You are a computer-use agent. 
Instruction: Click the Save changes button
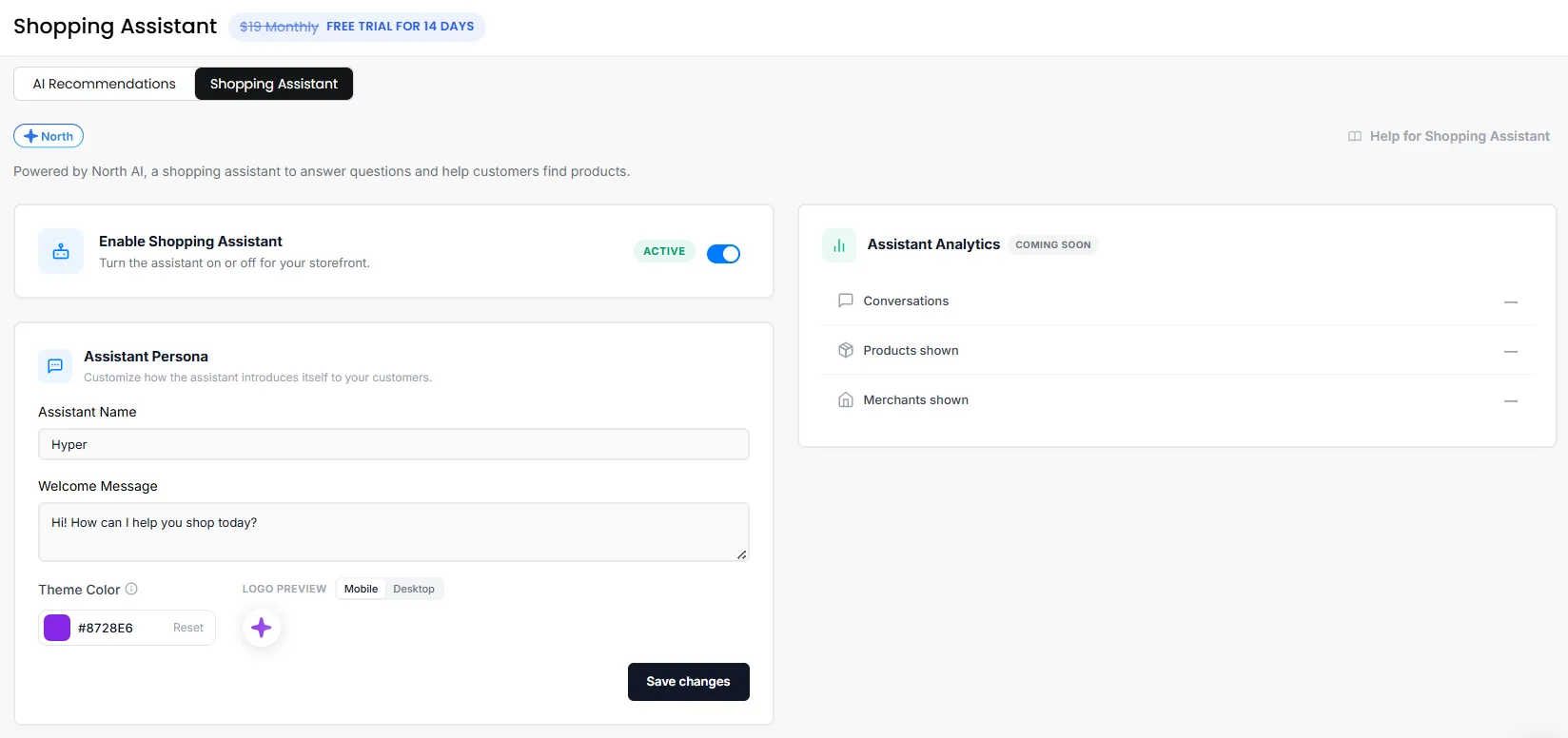tap(689, 682)
